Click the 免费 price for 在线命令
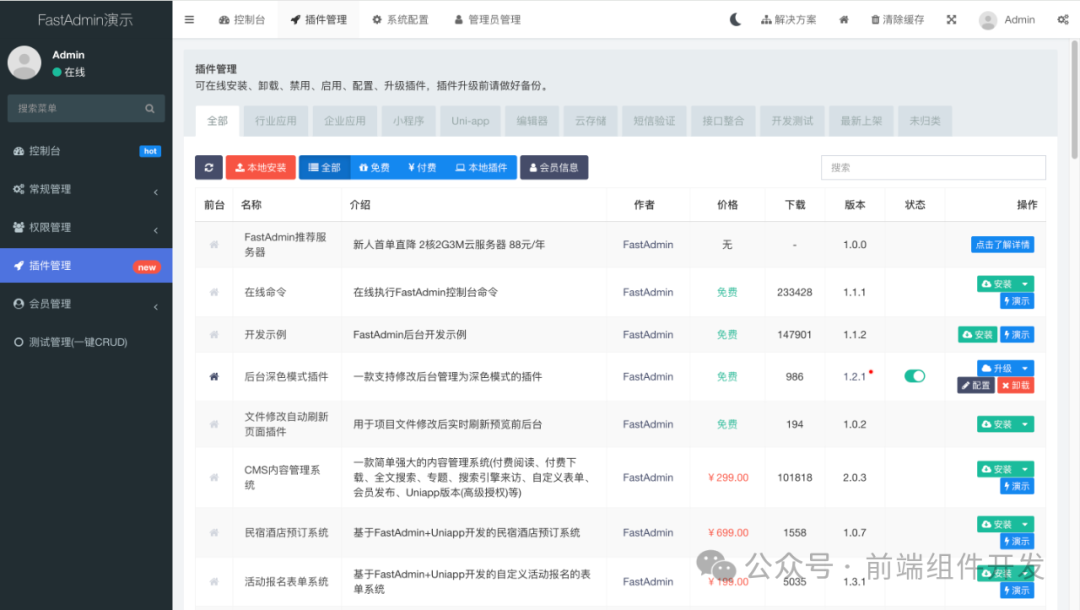This screenshot has width=1080, height=610. (x=727, y=293)
